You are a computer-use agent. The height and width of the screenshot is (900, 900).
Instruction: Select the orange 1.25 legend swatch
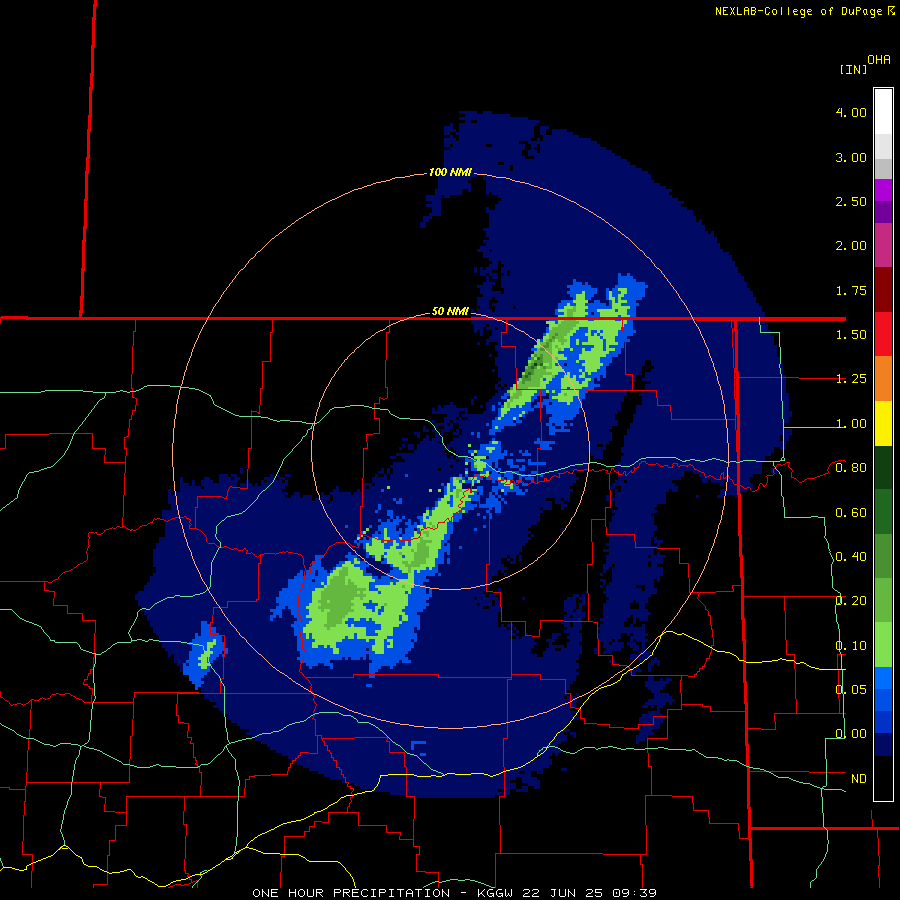[x=883, y=379]
